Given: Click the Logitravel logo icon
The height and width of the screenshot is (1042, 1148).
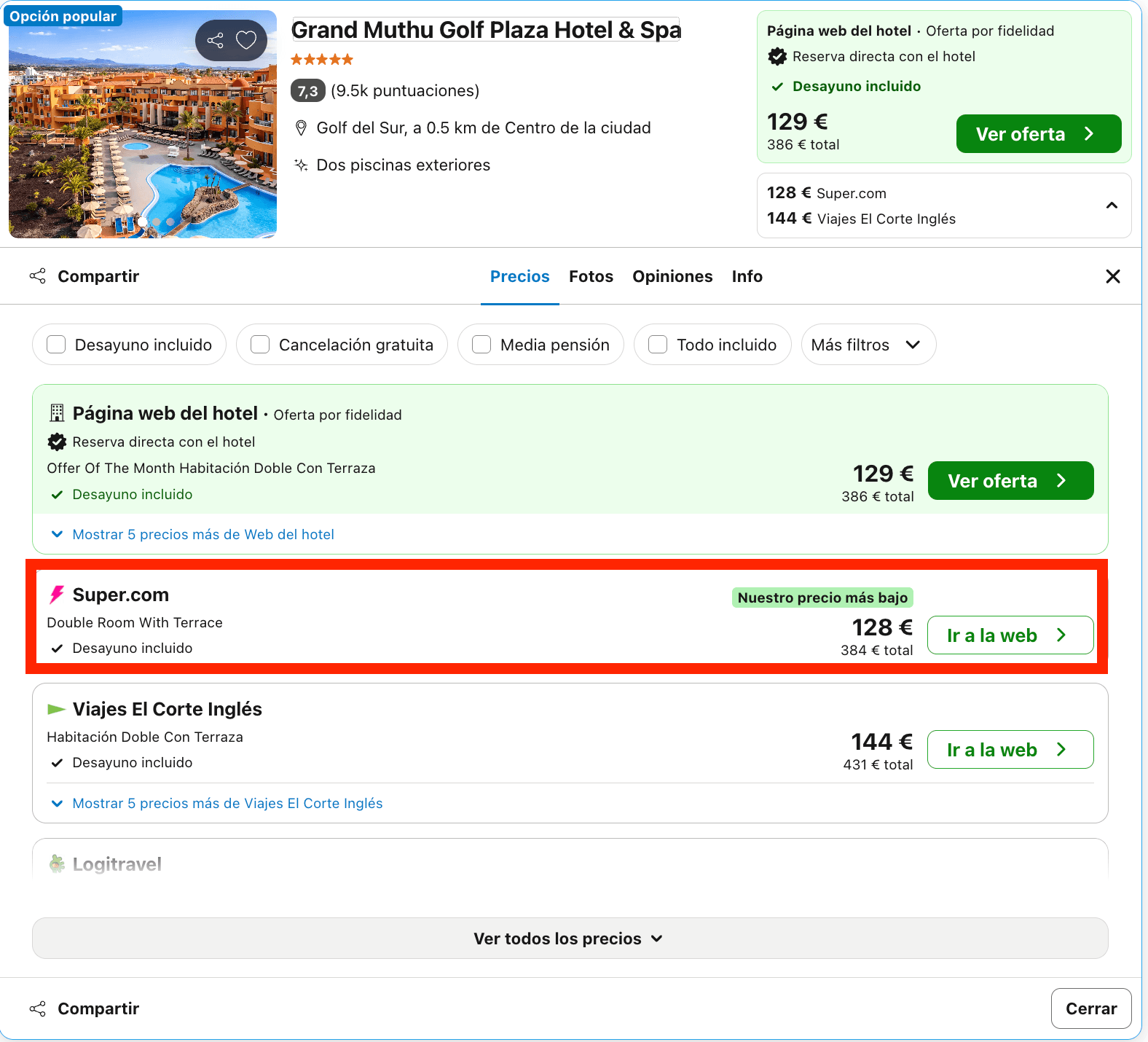Looking at the screenshot, I should click(57, 864).
